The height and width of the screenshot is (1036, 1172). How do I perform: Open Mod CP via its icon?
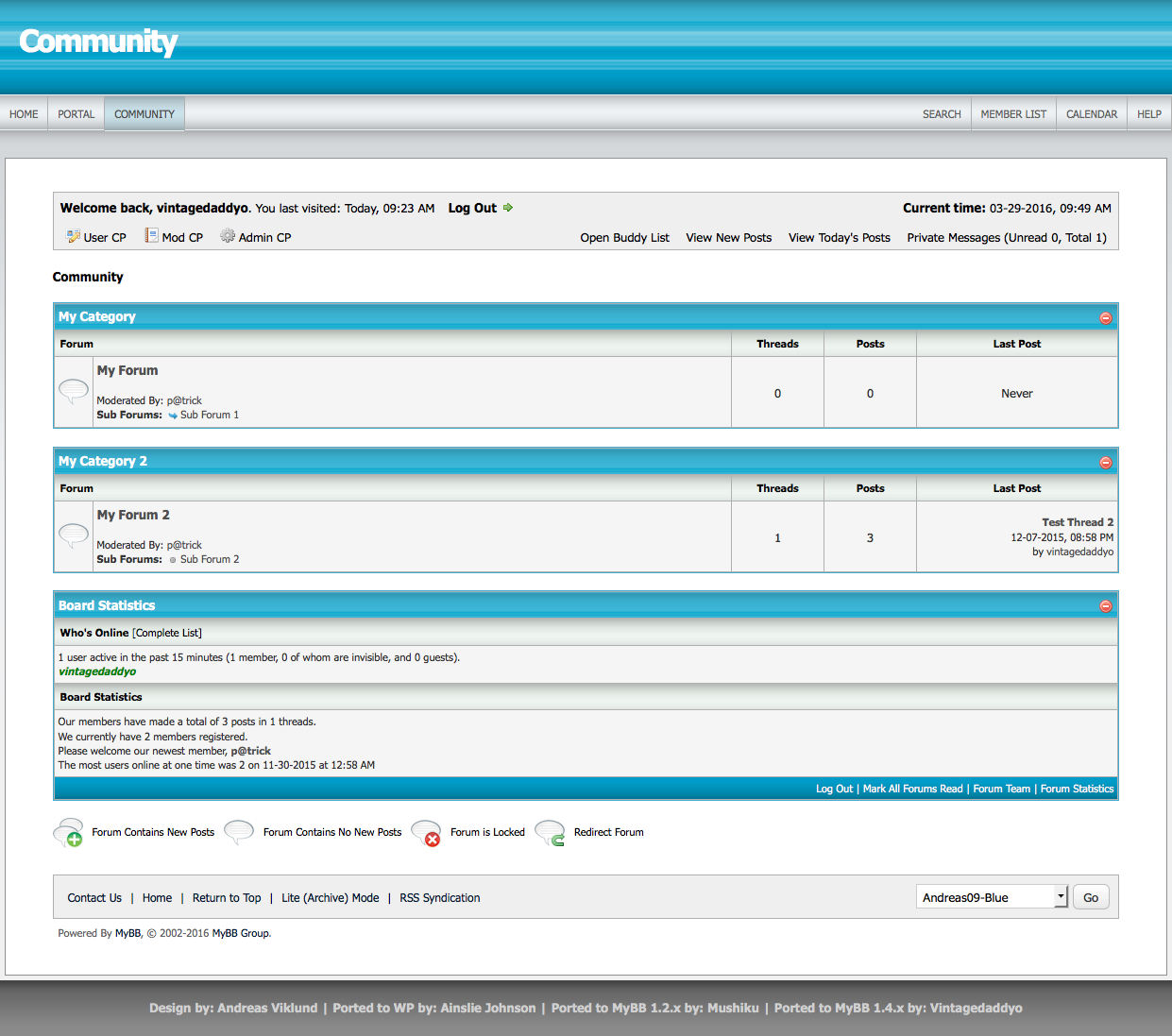(151, 235)
